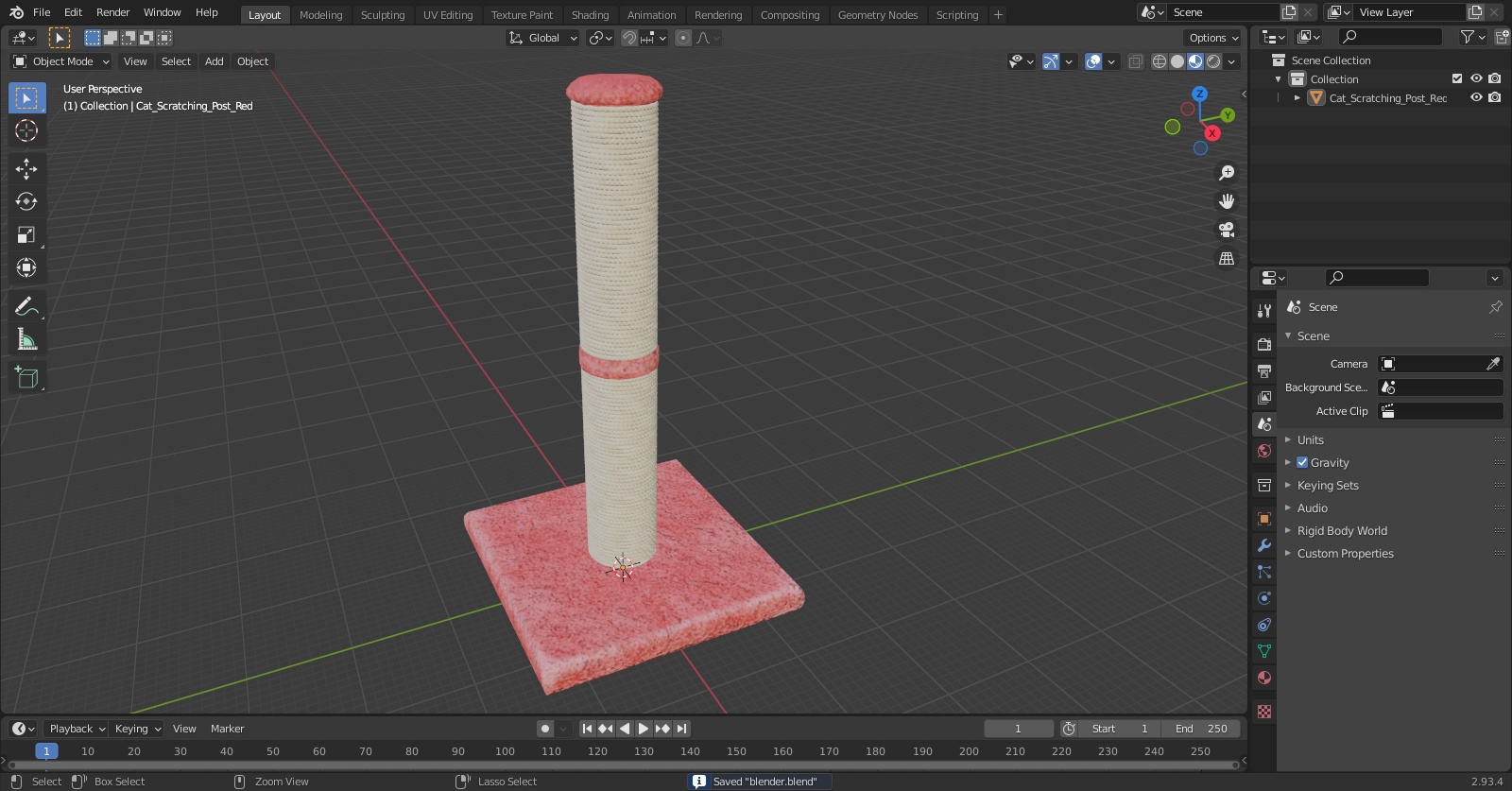Switch to solid shading
The width and height of the screenshot is (1512, 791).
click(x=1177, y=61)
